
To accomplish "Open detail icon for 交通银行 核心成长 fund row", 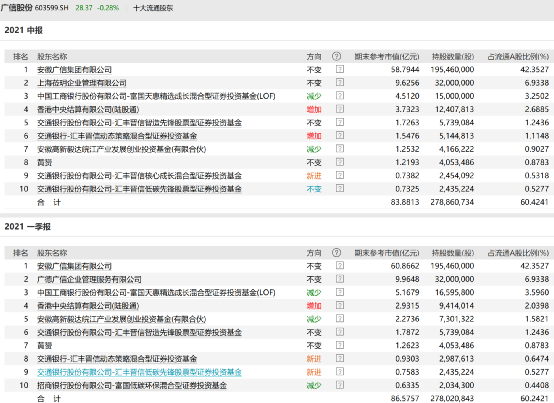I will [x=340, y=176].
